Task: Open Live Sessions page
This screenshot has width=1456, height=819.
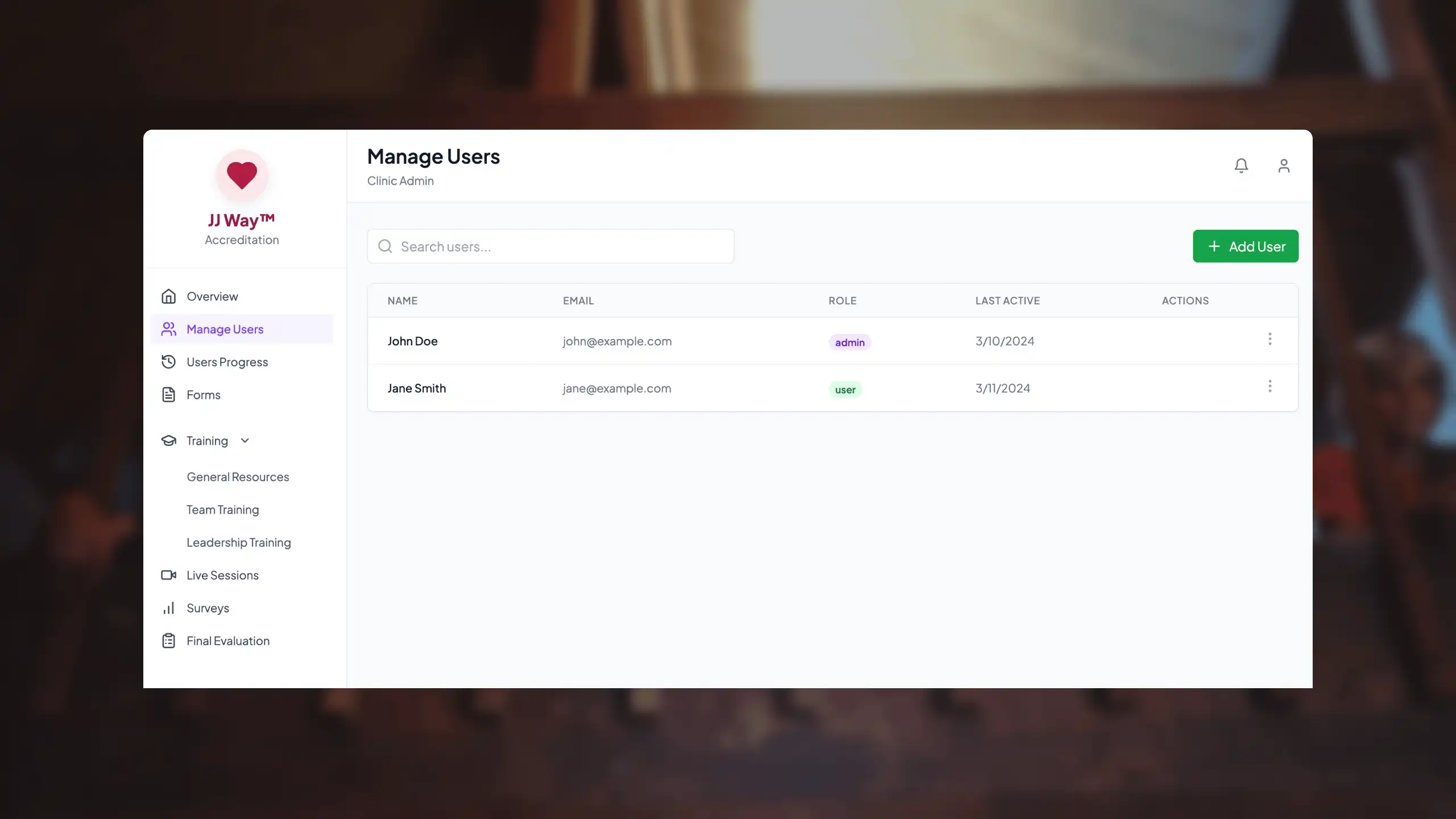Action: pyautogui.click(x=242, y=575)
